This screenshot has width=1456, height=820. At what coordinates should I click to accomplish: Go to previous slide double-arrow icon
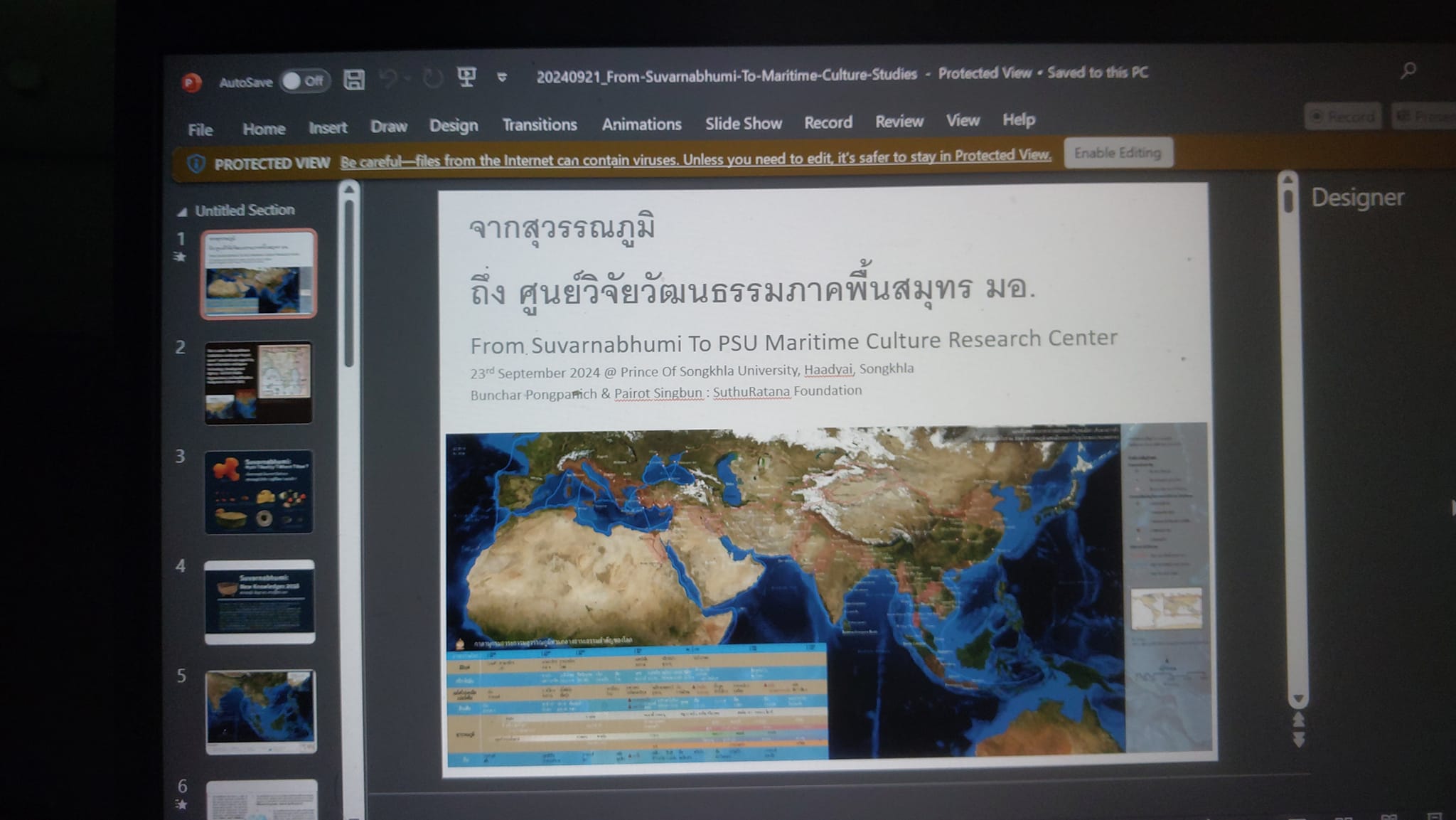1298,720
